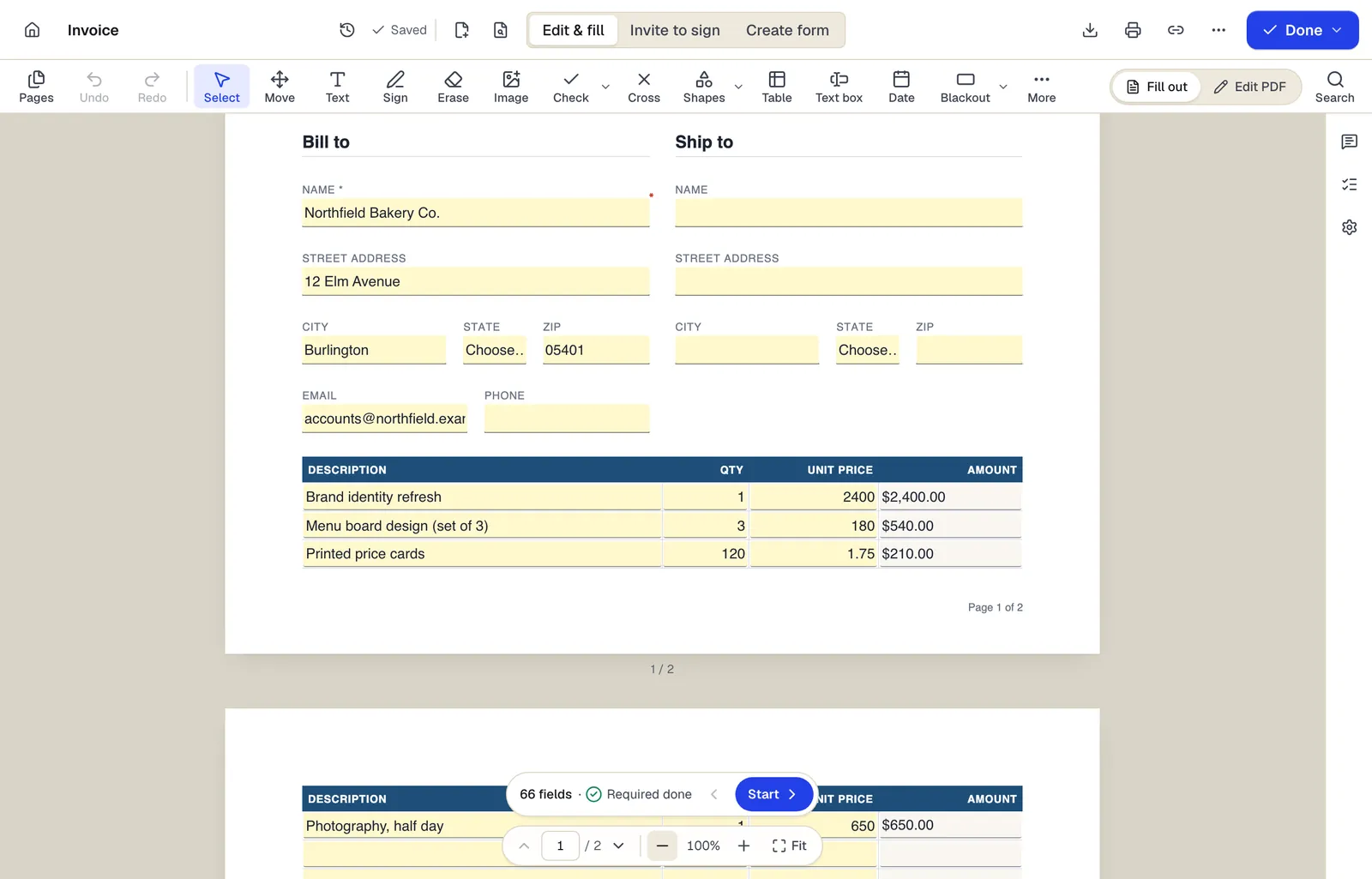Add a Text box
This screenshot has height=879, width=1372.
(x=839, y=87)
